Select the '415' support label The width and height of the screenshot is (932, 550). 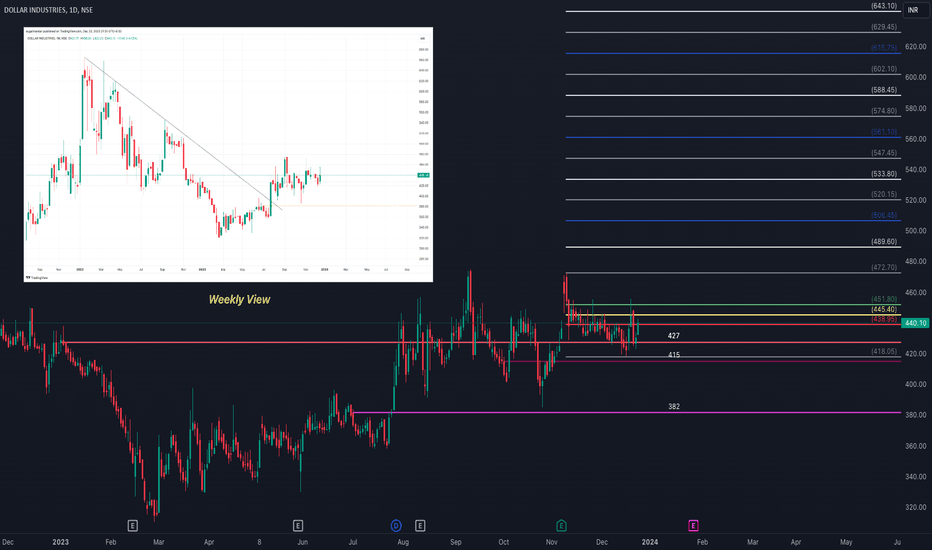(x=673, y=355)
